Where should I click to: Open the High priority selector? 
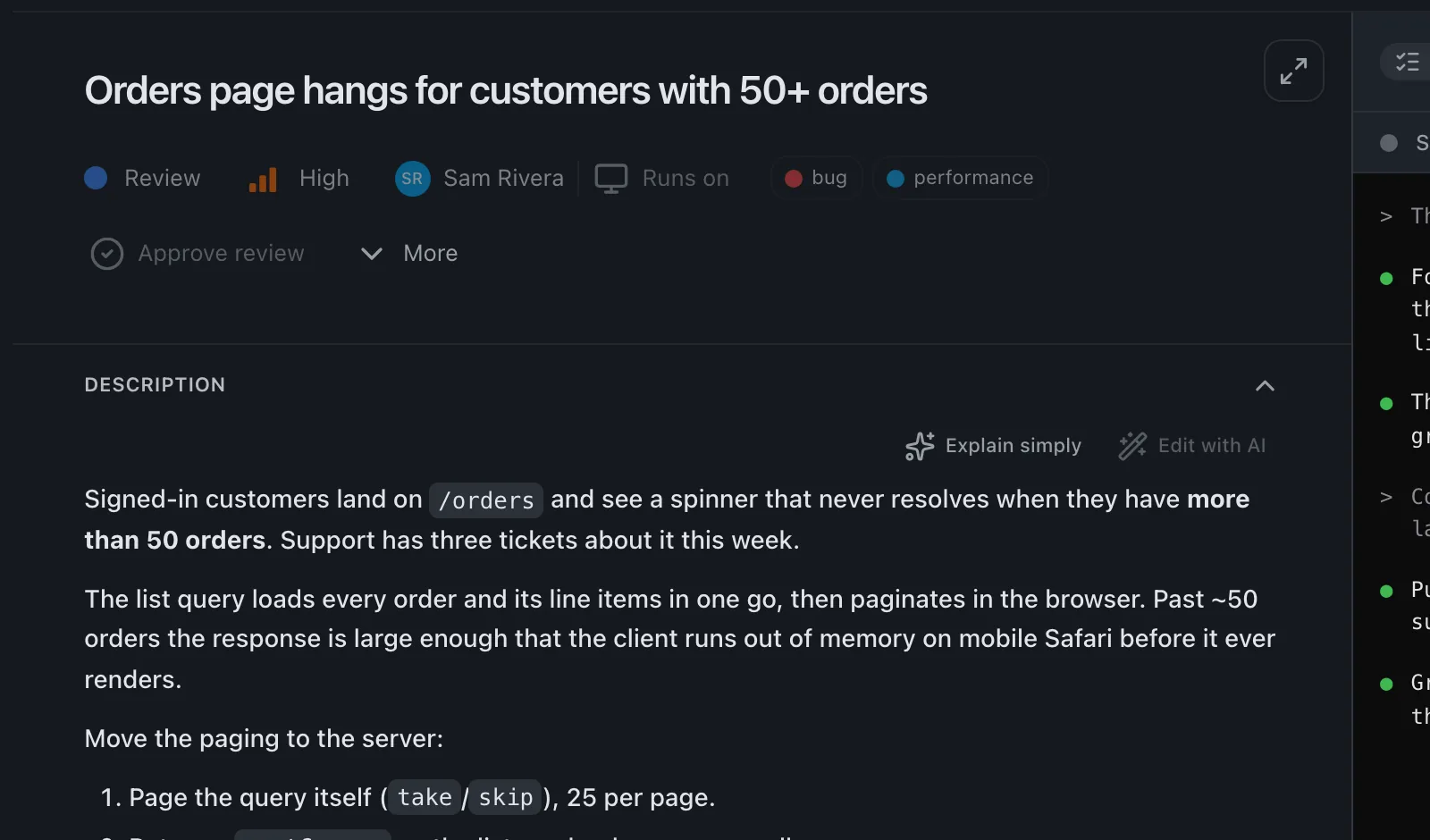tap(299, 179)
